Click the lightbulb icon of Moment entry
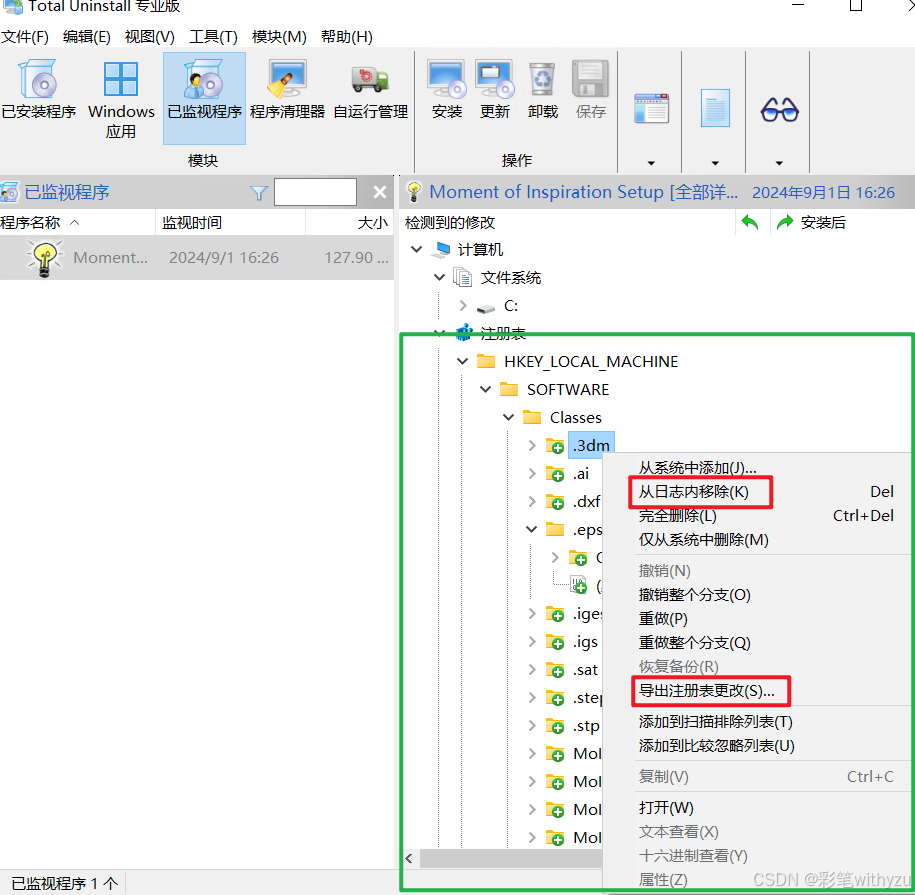 [x=45, y=257]
